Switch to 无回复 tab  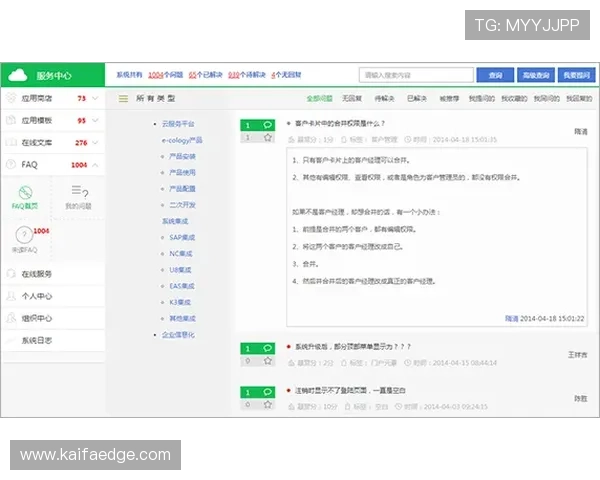coord(352,98)
